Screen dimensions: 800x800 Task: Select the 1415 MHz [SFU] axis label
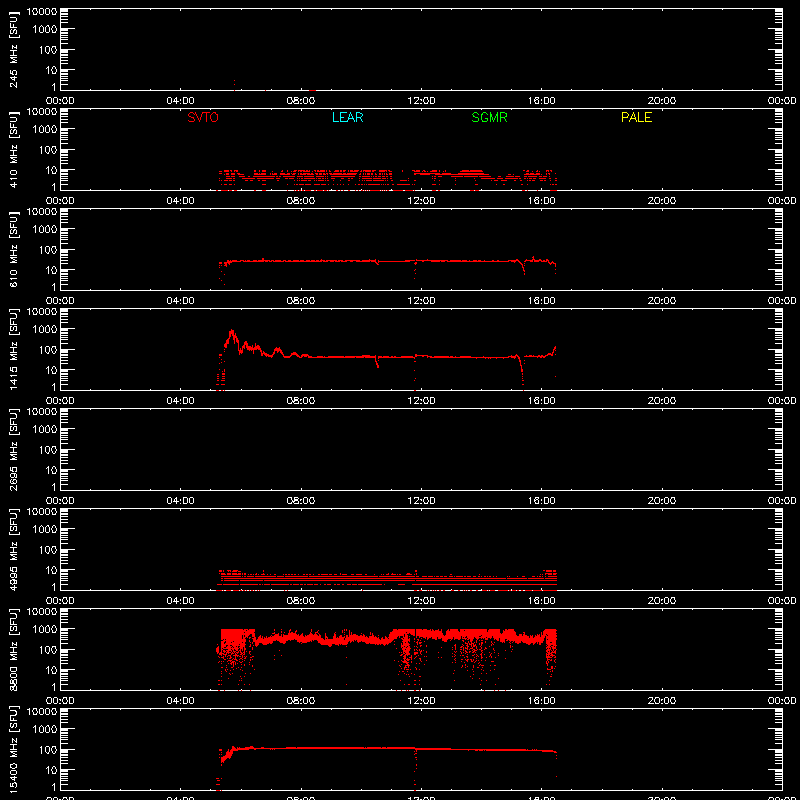tap(14, 349)
